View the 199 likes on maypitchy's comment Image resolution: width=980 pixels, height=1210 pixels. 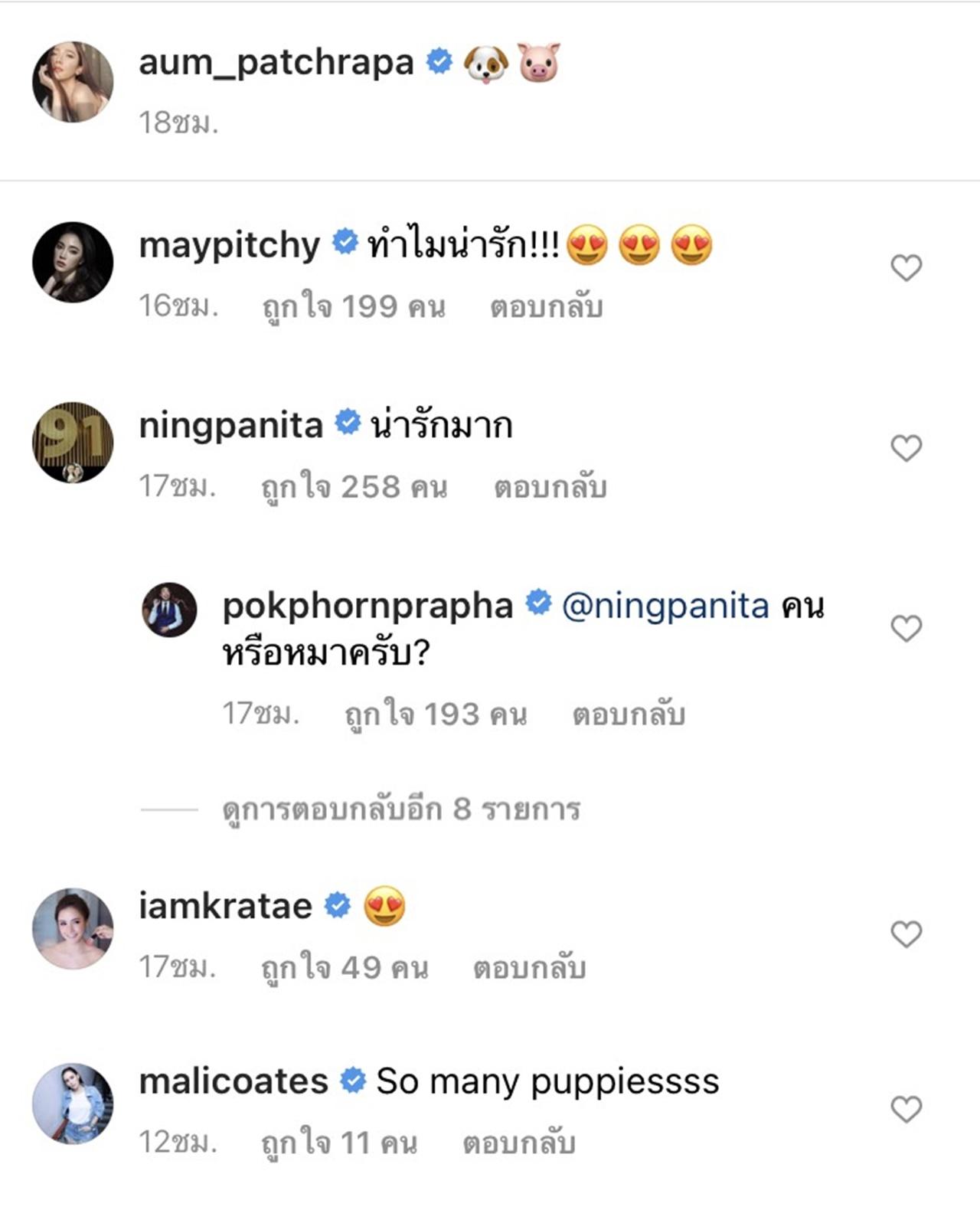[353, 307]
